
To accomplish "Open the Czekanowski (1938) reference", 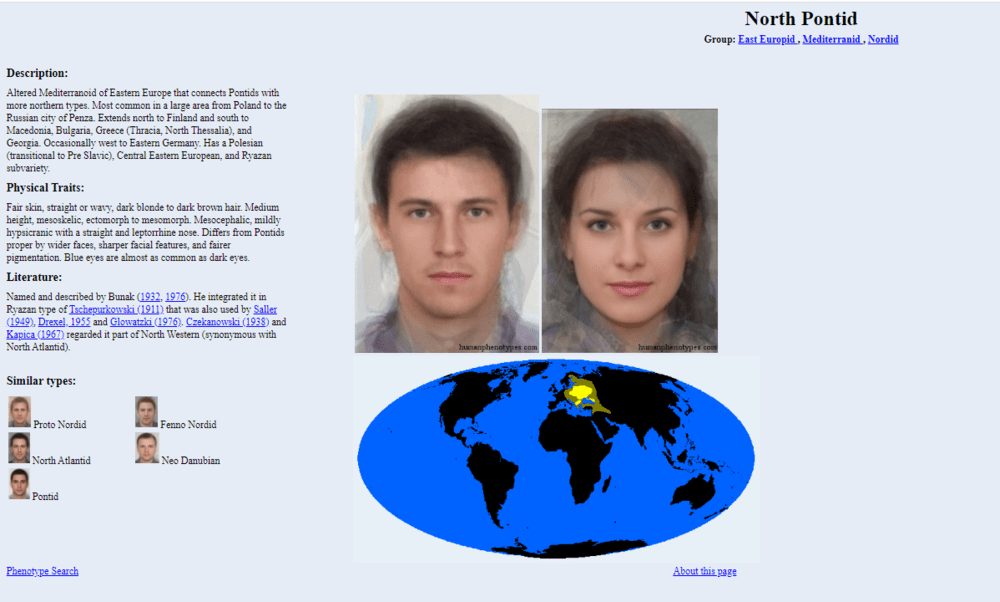I will [x=228, y=322].
